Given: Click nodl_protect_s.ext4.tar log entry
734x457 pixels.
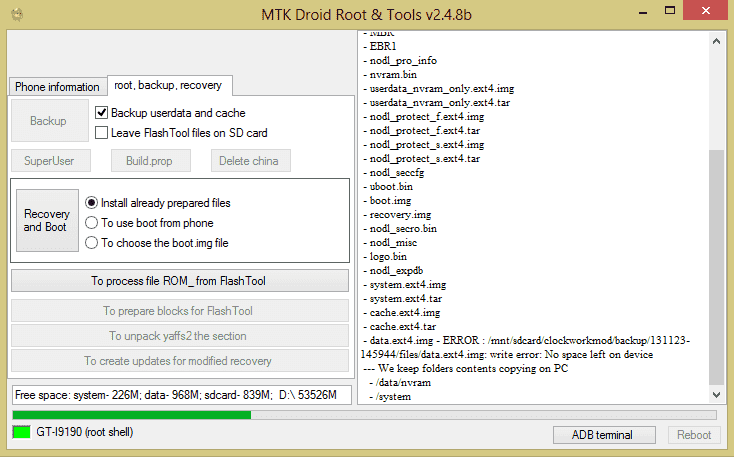Looking at the screenshot, I should (422, 159).
